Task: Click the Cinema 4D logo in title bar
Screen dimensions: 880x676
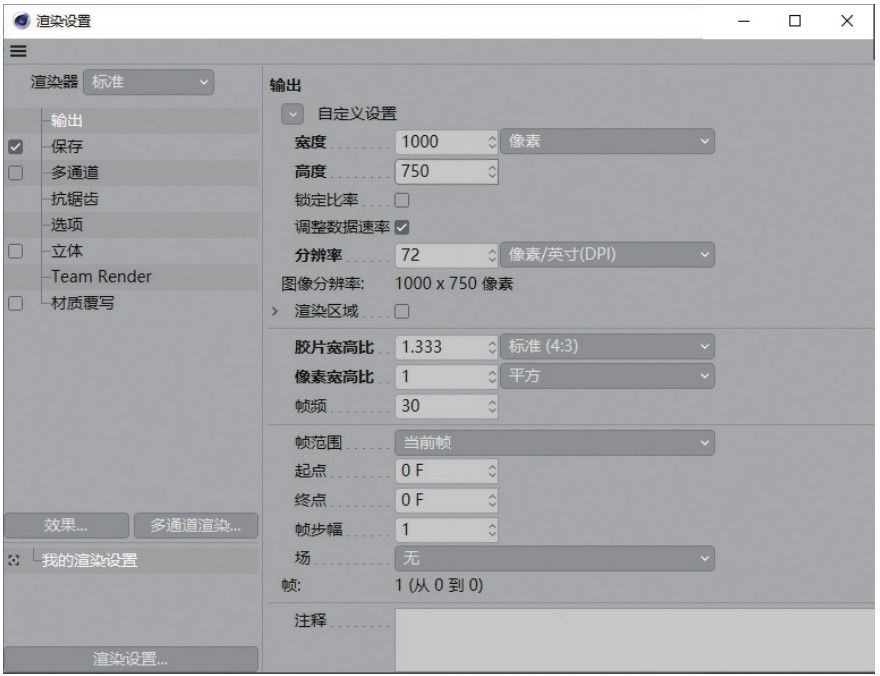Action: click(22, 21)
